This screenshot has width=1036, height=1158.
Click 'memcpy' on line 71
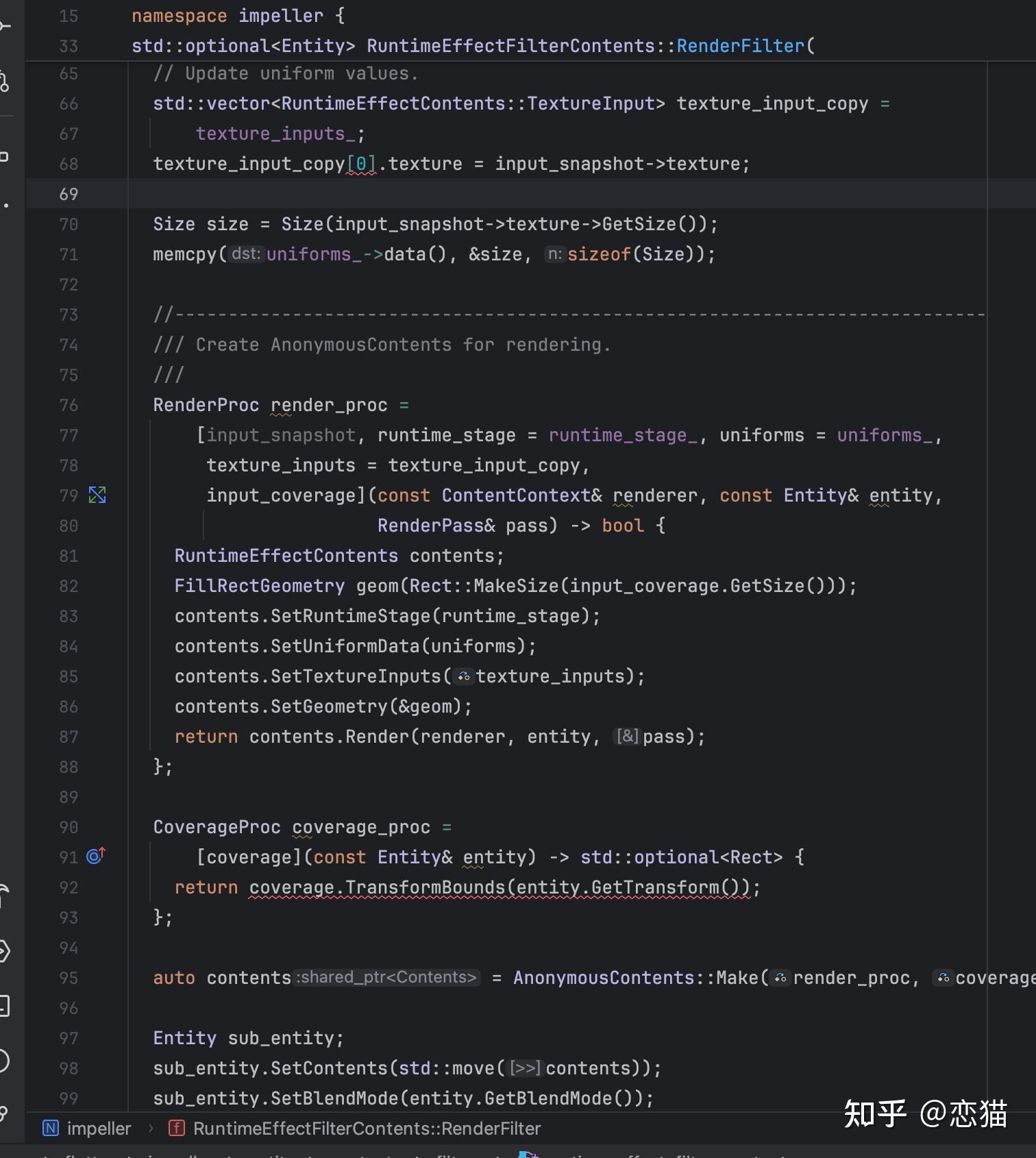click(185, 254)
